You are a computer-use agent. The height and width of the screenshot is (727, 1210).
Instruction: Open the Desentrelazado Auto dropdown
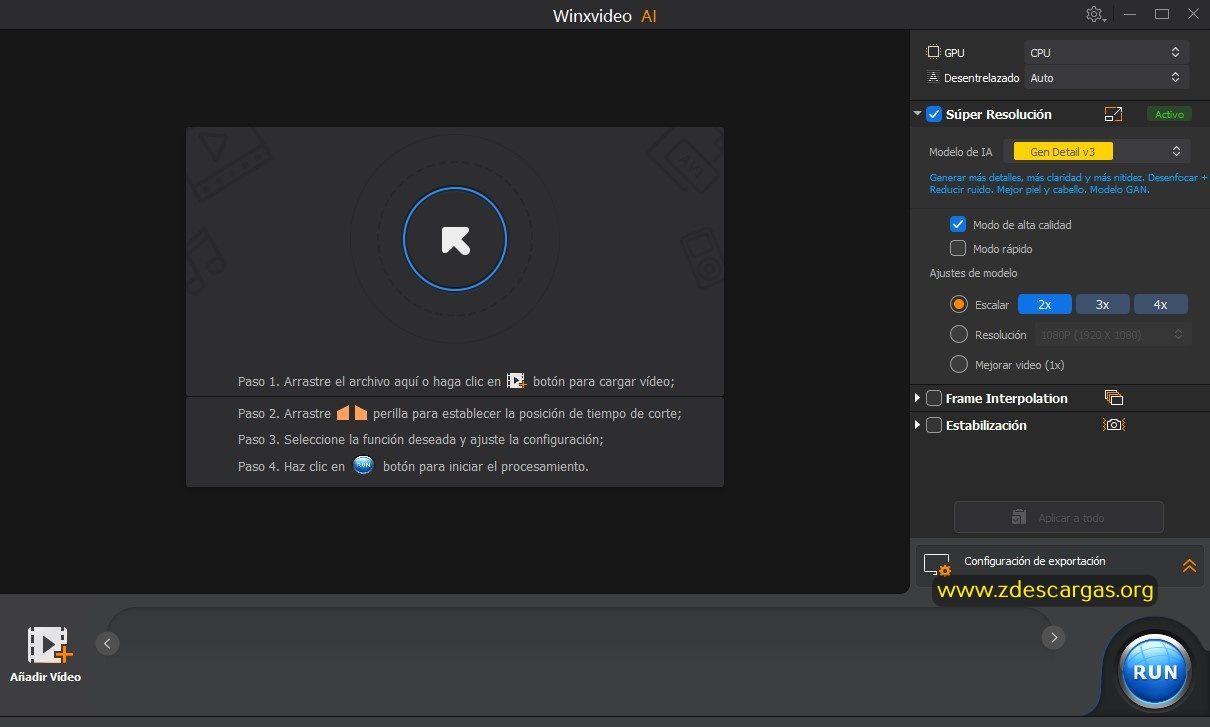pyautogui.click(x=1107, y=77)
